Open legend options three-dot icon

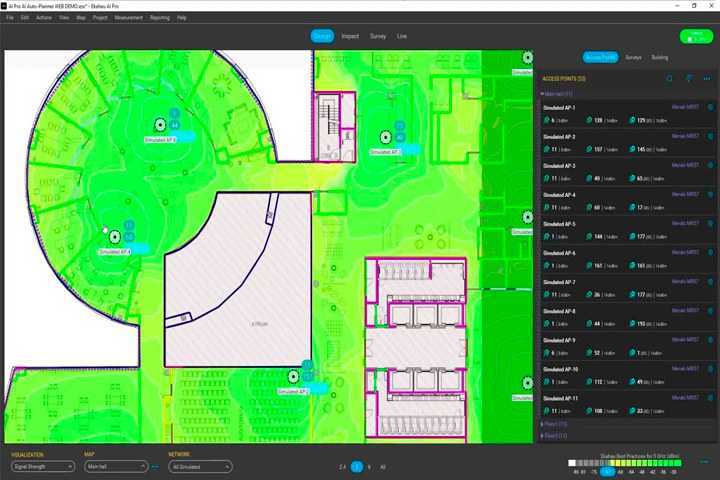tap(704, 462)
